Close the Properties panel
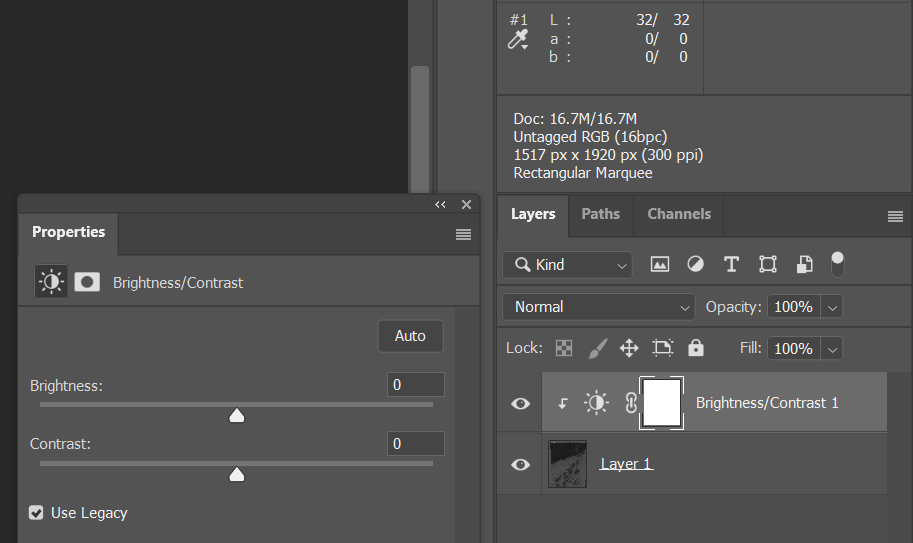 466,204
